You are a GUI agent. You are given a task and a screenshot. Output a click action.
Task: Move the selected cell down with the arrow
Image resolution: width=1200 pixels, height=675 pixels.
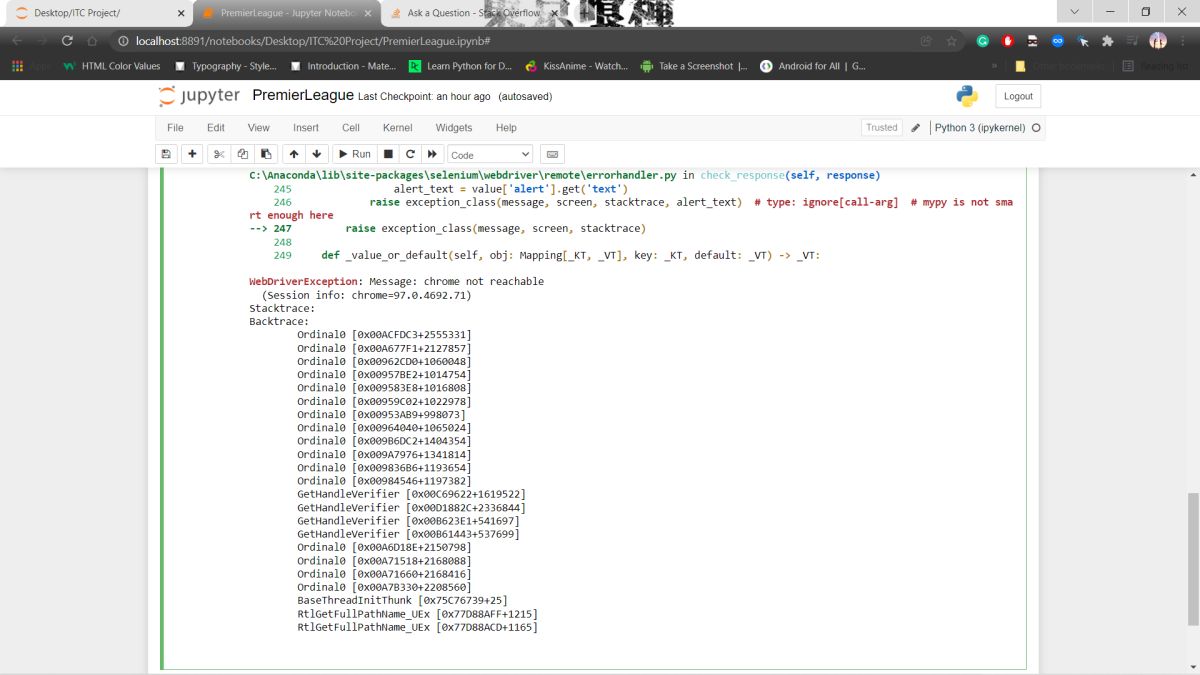317,154
